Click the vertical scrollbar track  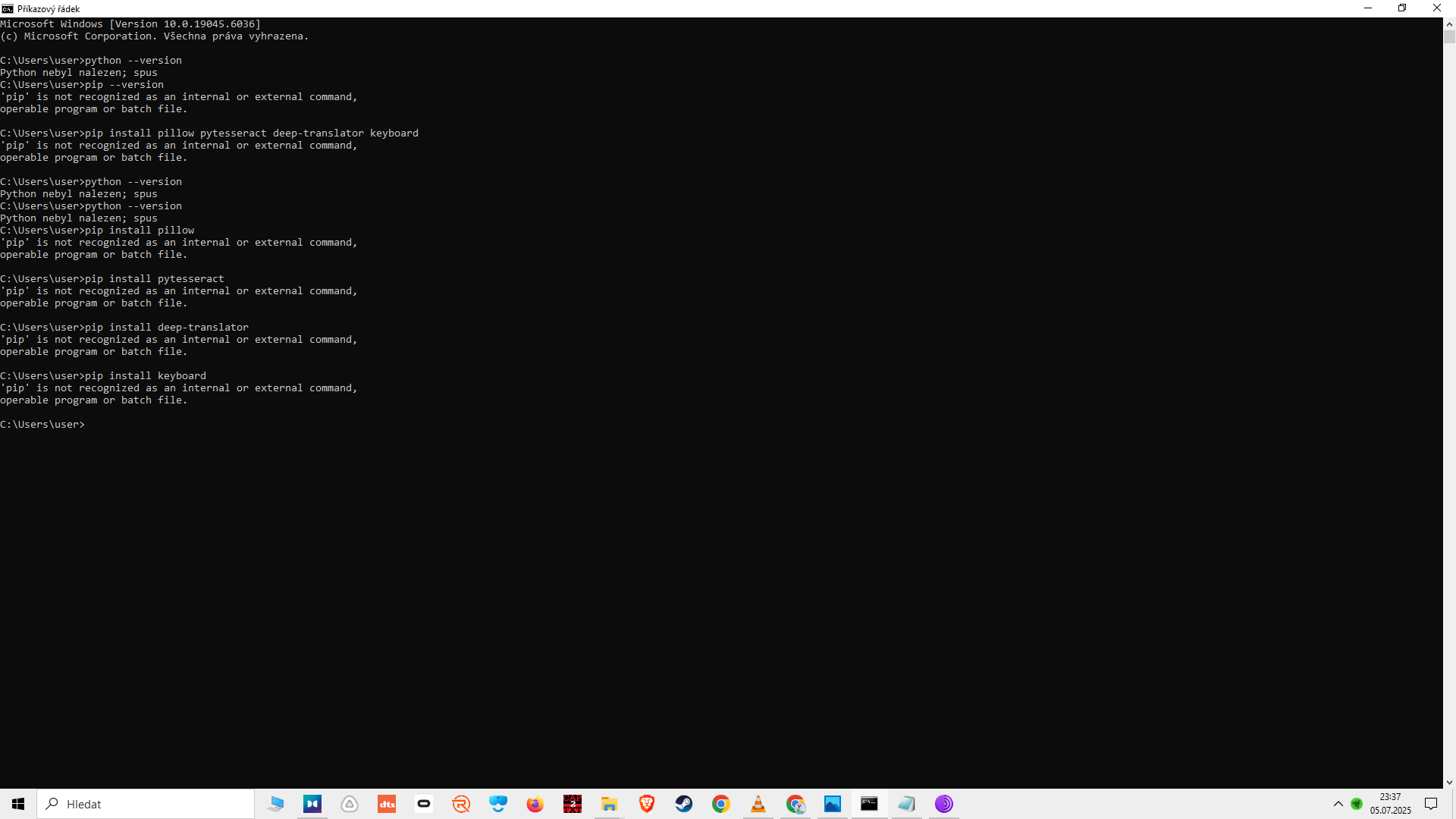pos(1449,409)
